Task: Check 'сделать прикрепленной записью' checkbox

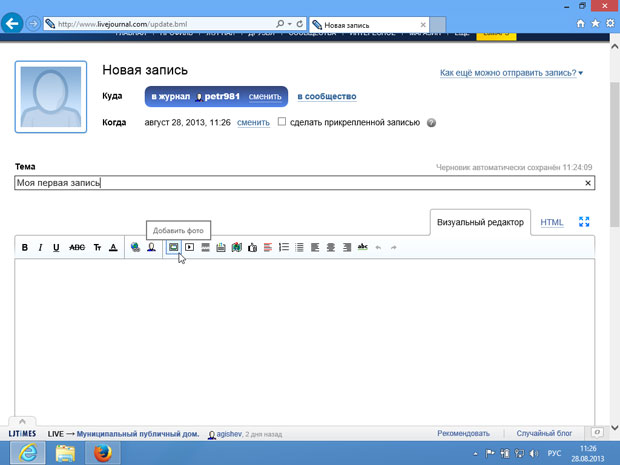Action: (x=282, y=122)
